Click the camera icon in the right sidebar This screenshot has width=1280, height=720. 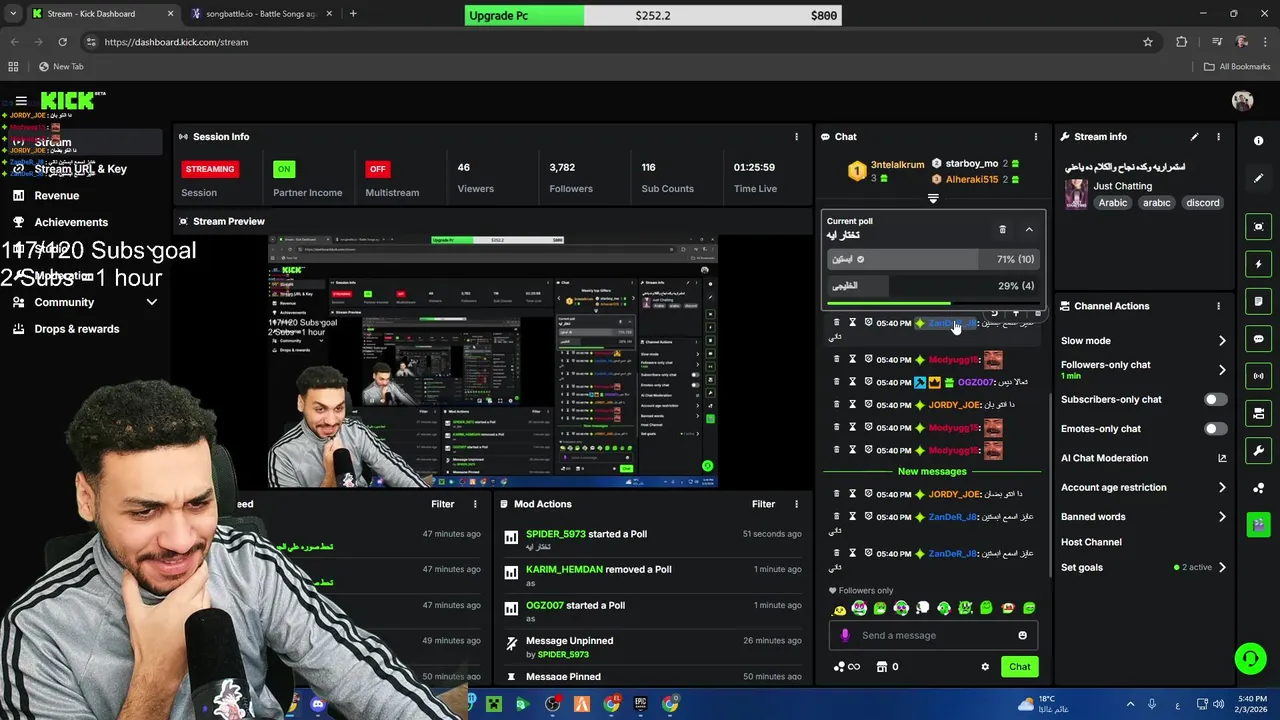tap(1258, 413)
